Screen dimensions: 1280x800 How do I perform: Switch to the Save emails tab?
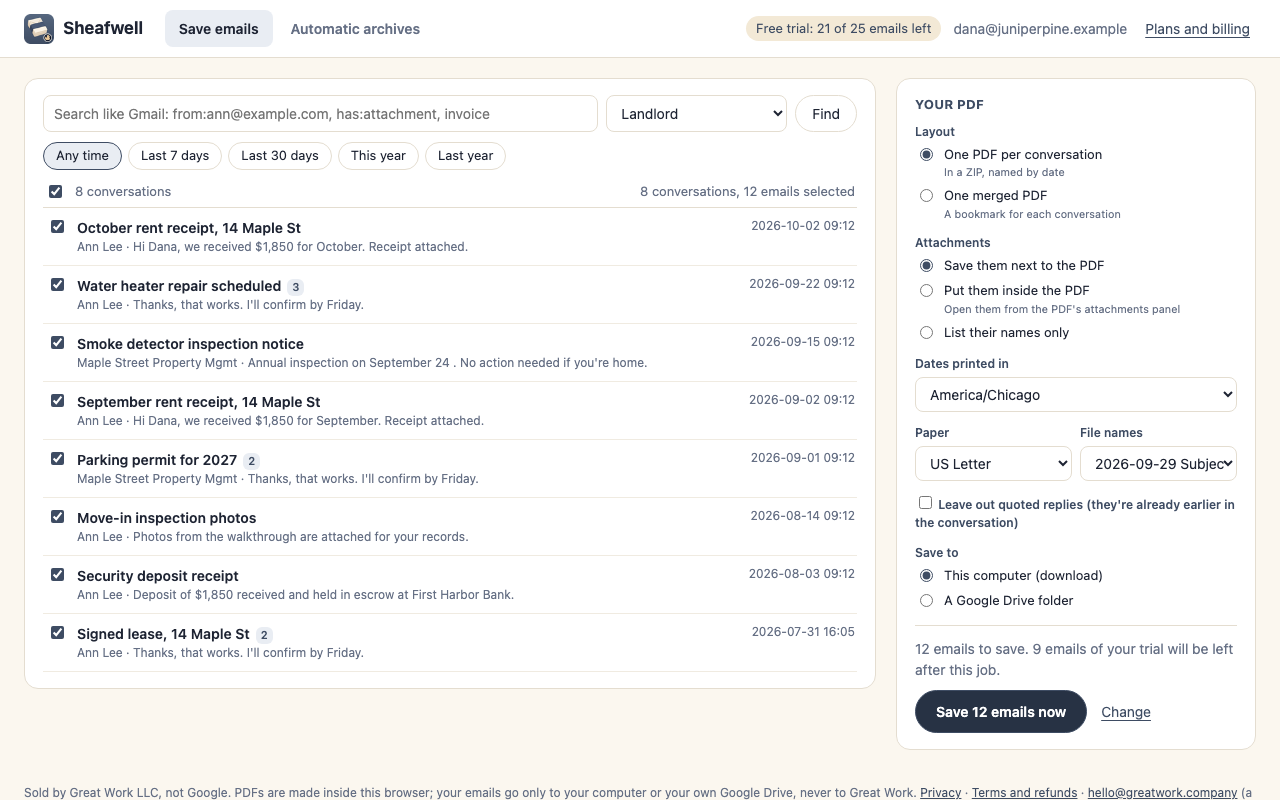click(219, 29)
